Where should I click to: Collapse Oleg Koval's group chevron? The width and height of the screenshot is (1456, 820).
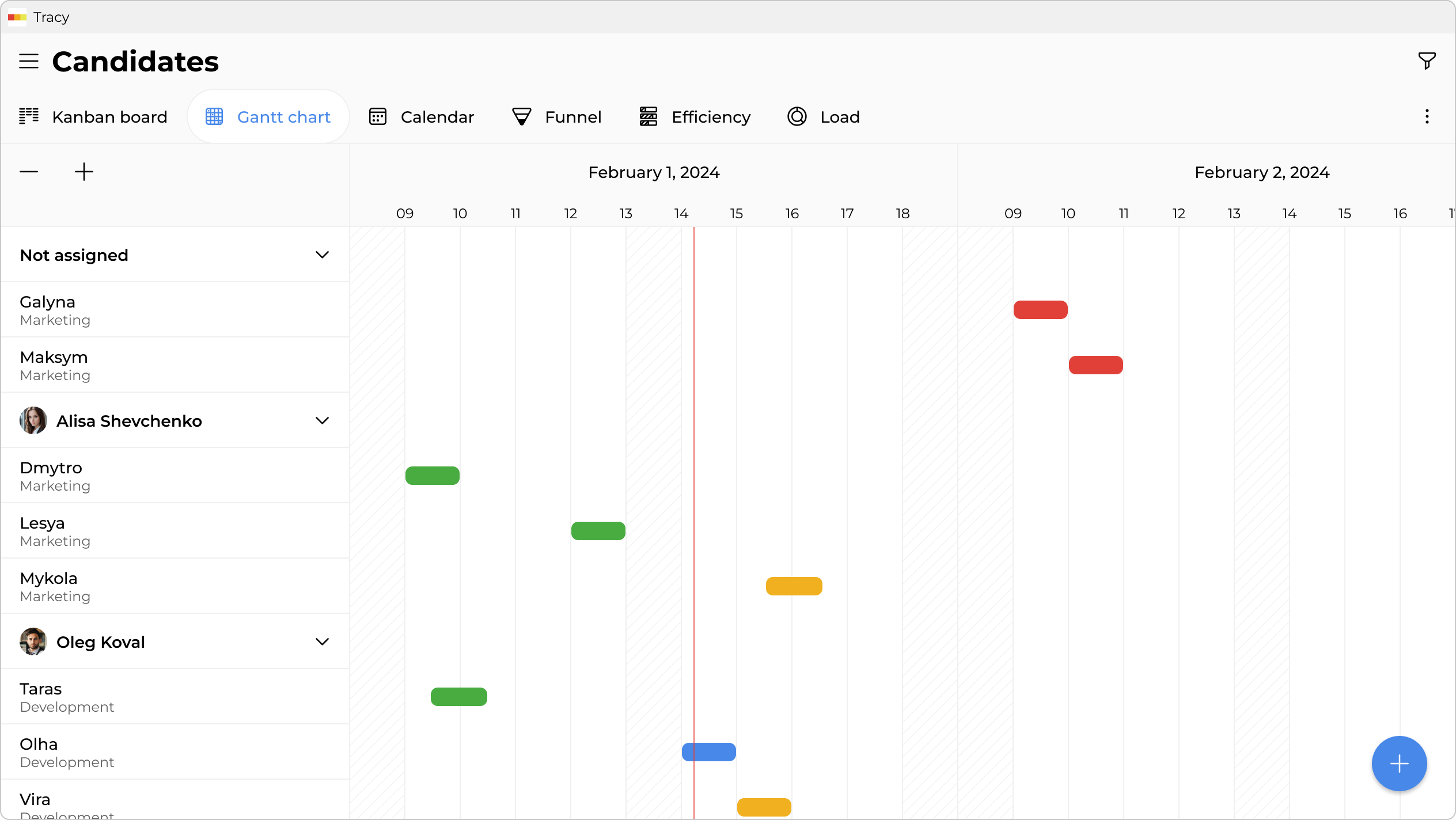322,641
